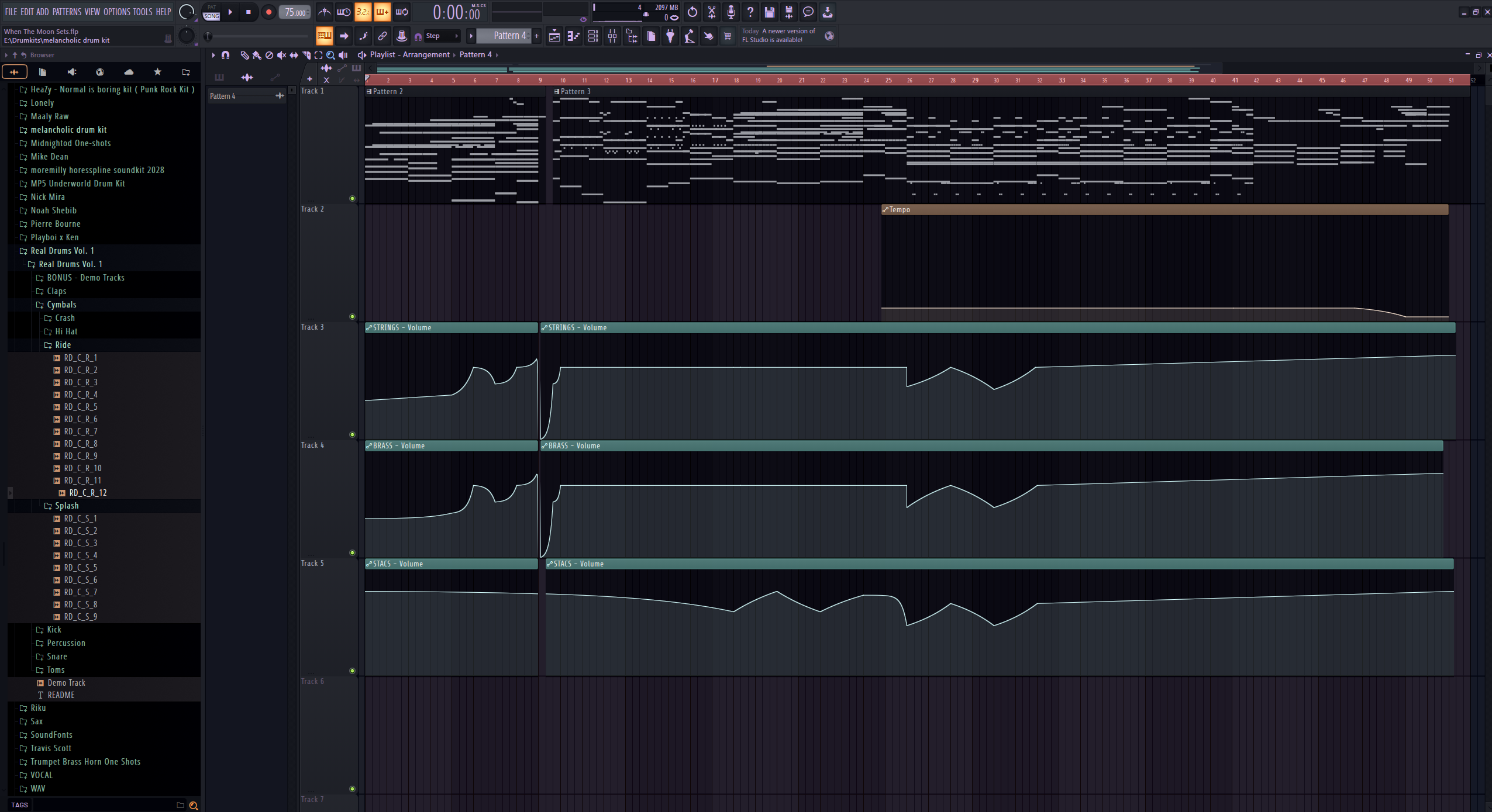Open the OPTIONS menu

(x=116, y=12)
